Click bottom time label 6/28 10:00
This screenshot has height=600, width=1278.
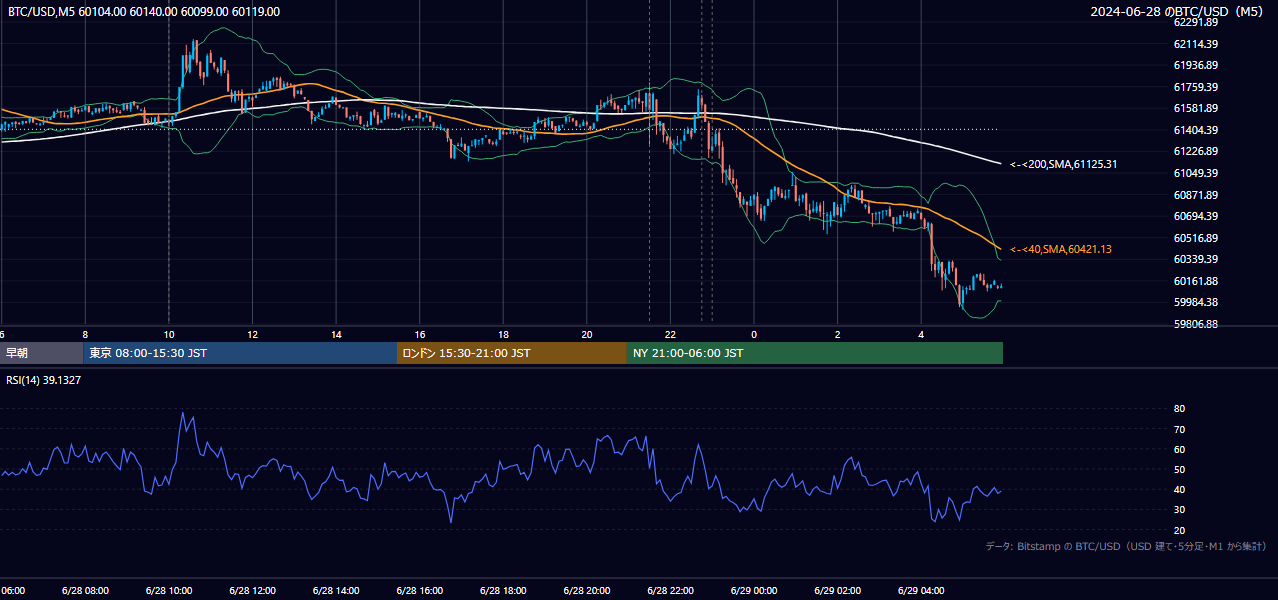coord(168,590)
